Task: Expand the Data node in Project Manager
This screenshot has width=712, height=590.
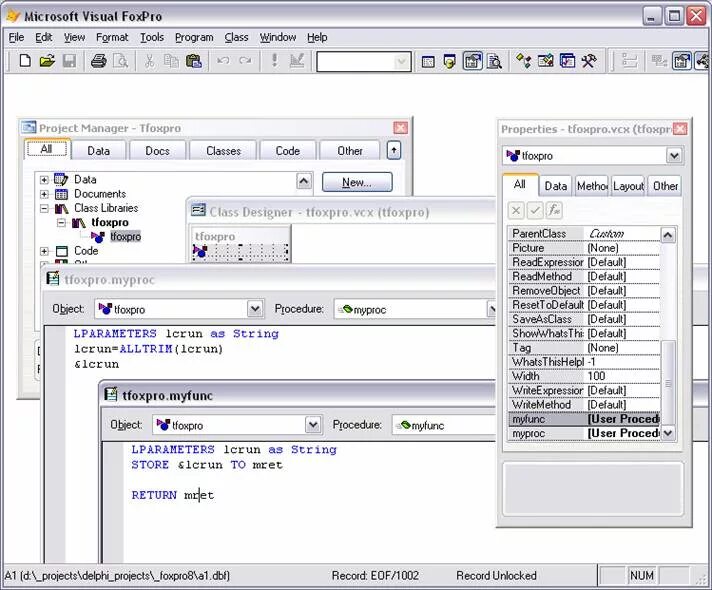Action: 44,180
